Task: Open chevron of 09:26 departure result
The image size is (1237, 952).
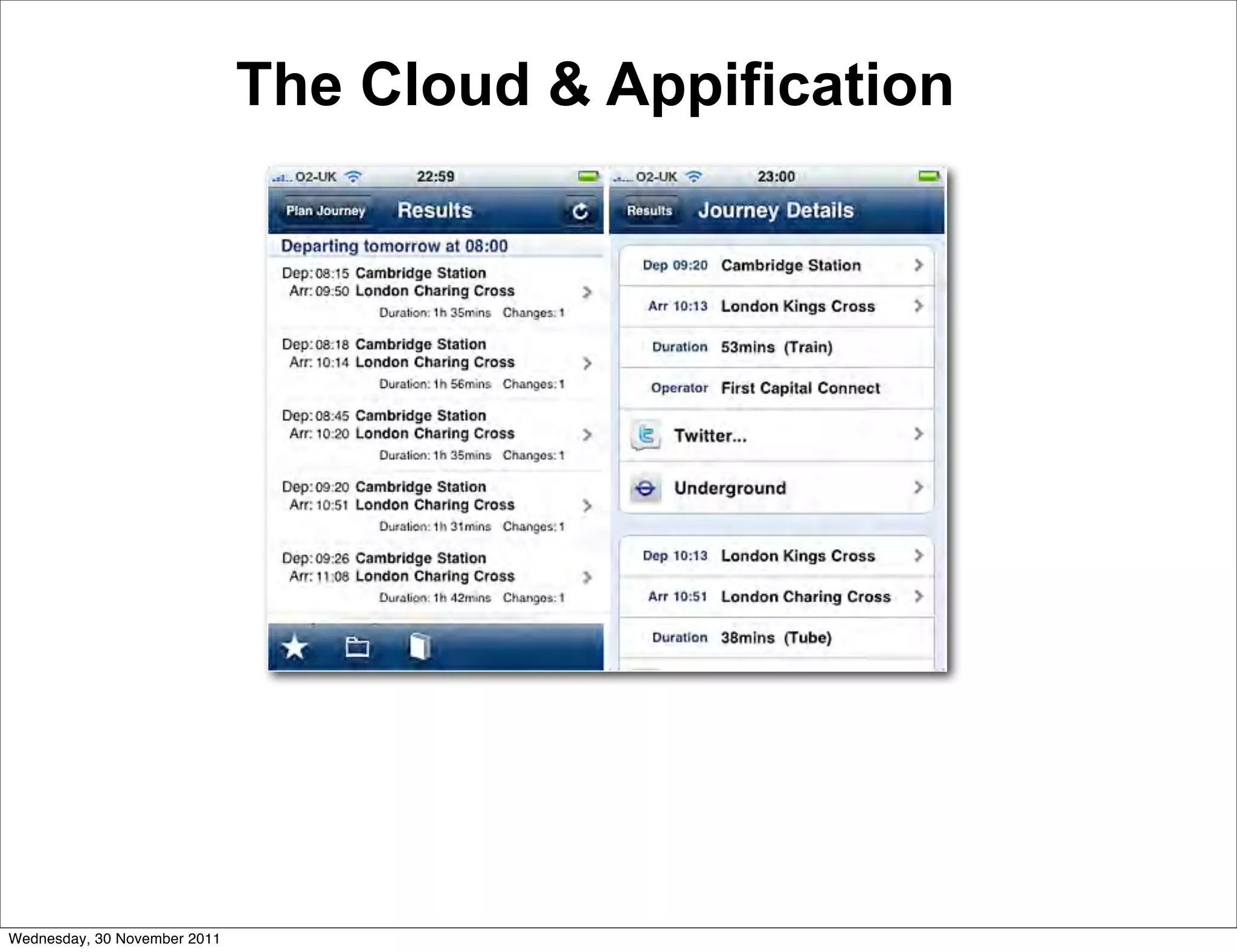Action: [x=586, y=577]
